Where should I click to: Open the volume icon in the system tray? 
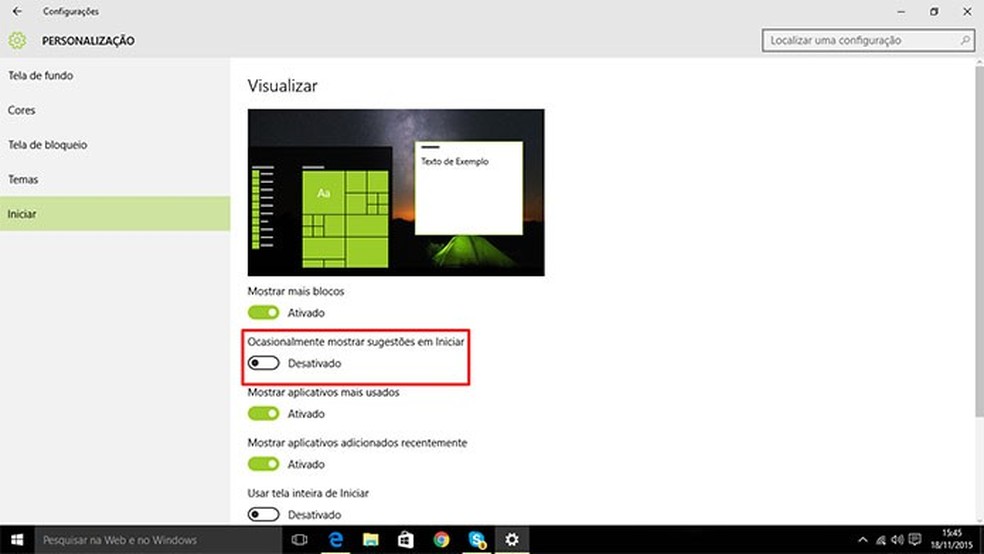click(x=897, y=540)
